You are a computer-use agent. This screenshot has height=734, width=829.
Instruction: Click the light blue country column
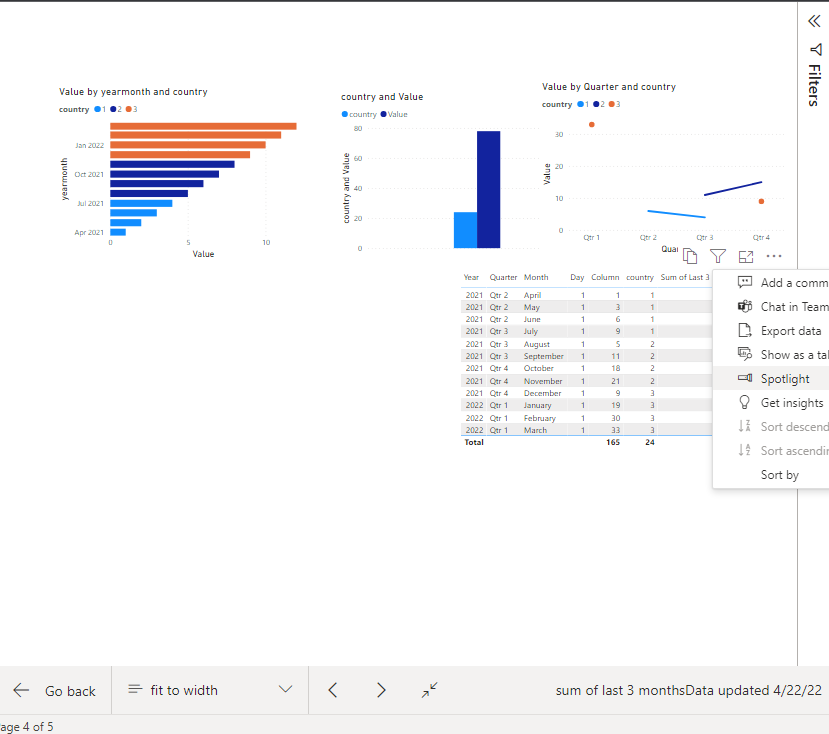(x=465, y=230)
